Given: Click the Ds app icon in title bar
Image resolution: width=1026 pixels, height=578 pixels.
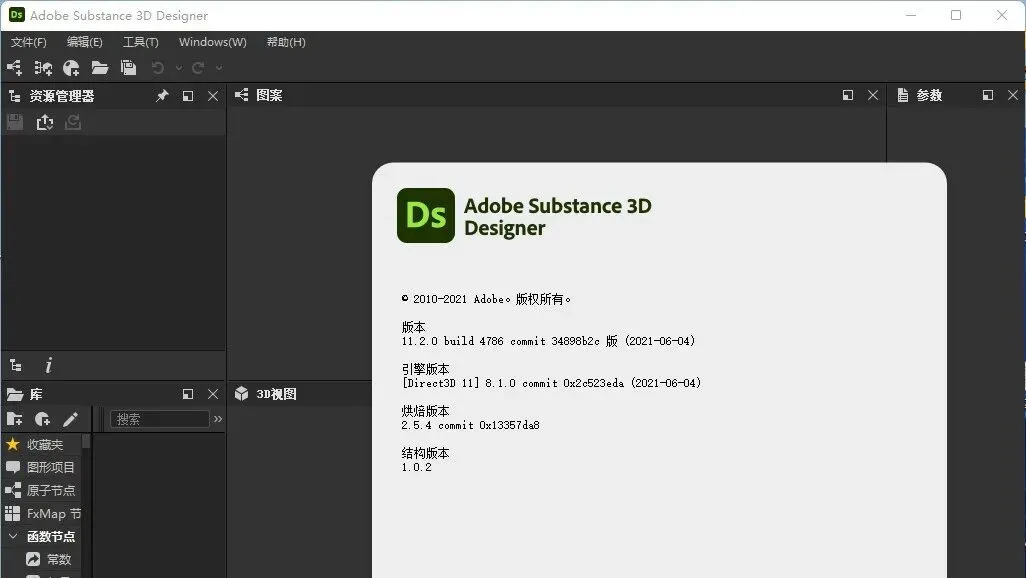Looking at the screenshot, I should [x=16, y=14].
